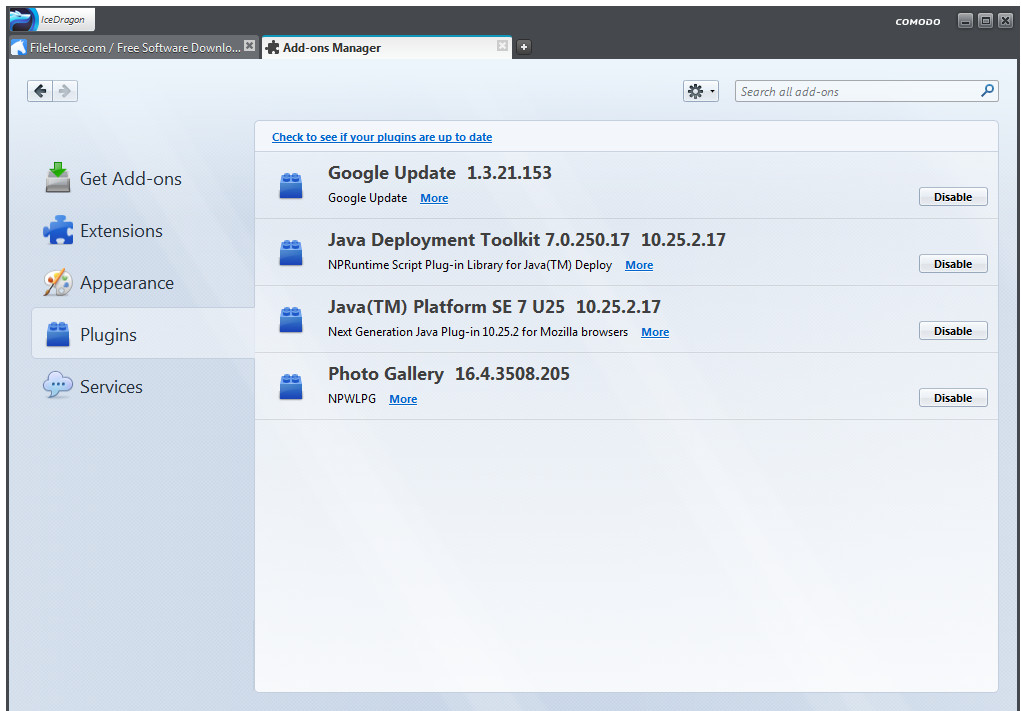Screen dimensions: 1021x711
Task: Open the tools-for-all-add-ons gear dropdown
Action: tap(700, 90)
